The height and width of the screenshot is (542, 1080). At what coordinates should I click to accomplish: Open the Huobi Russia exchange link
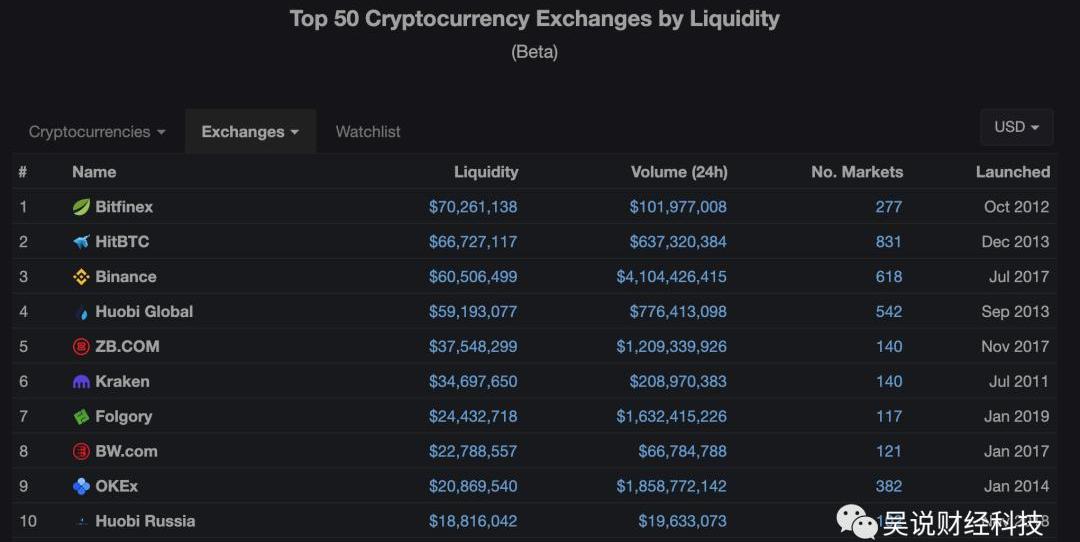point(145,521)
